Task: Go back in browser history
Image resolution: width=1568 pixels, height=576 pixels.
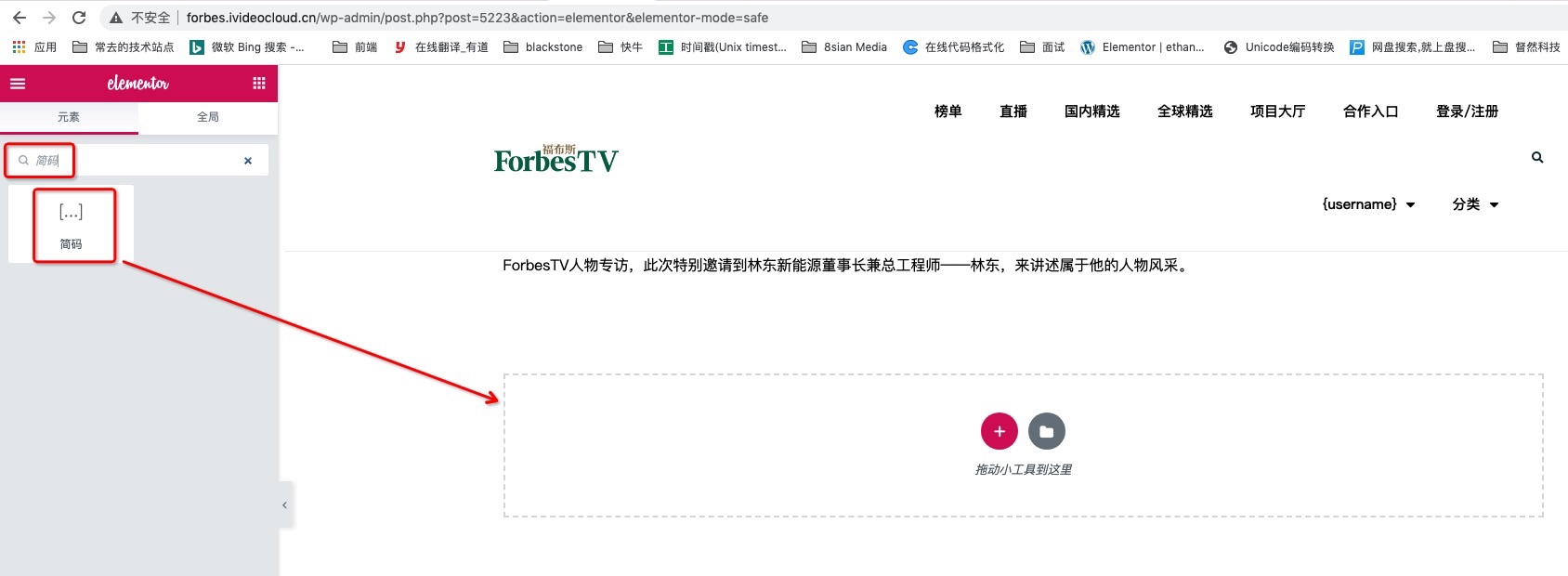Action: pyautogui.click(x=20, y=18)
